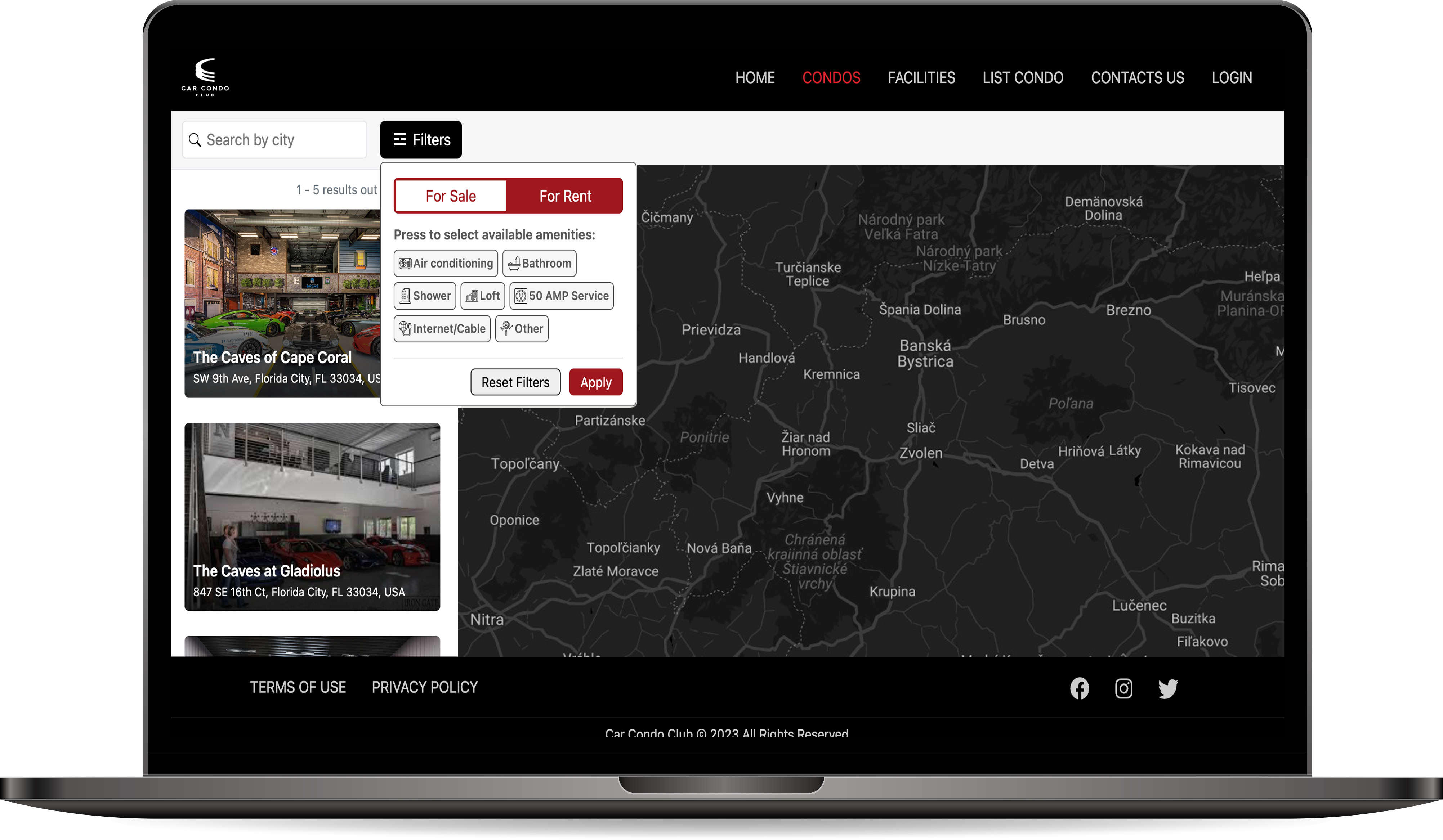The height and width of the screenshot is (840, 1443).
Task: Go to List Condo page
Action: 1023,78
